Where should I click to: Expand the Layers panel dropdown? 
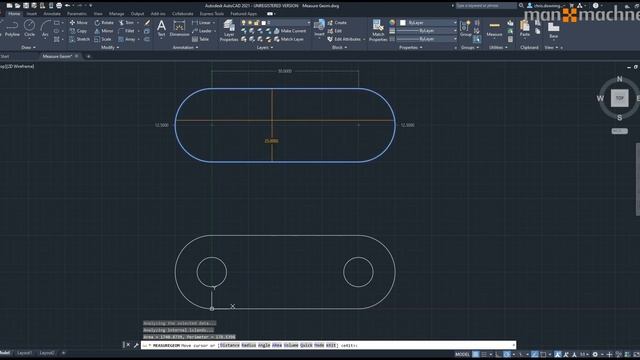pos(265,47)
